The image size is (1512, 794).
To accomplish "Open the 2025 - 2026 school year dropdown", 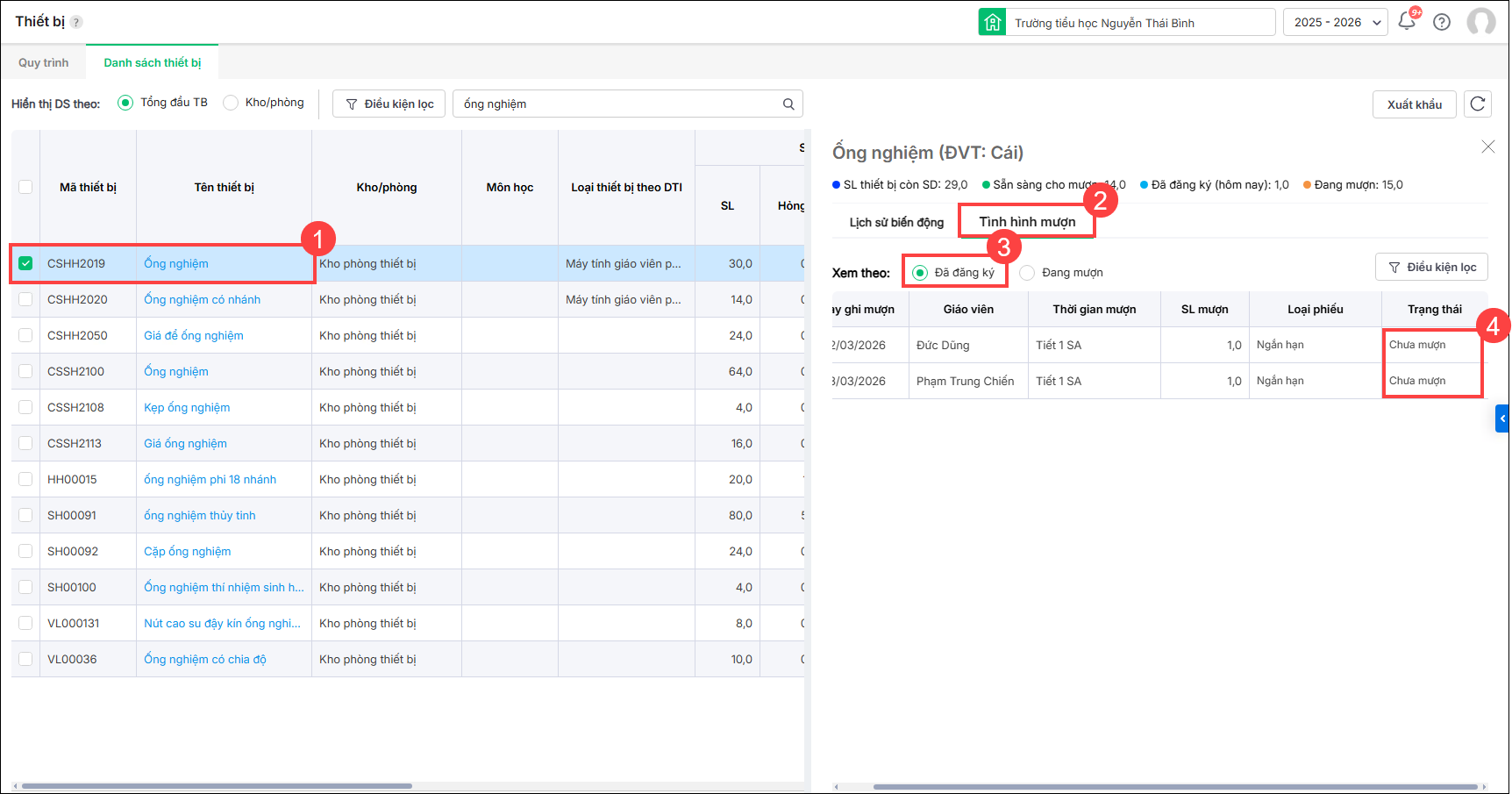I will click(1335, 23).
